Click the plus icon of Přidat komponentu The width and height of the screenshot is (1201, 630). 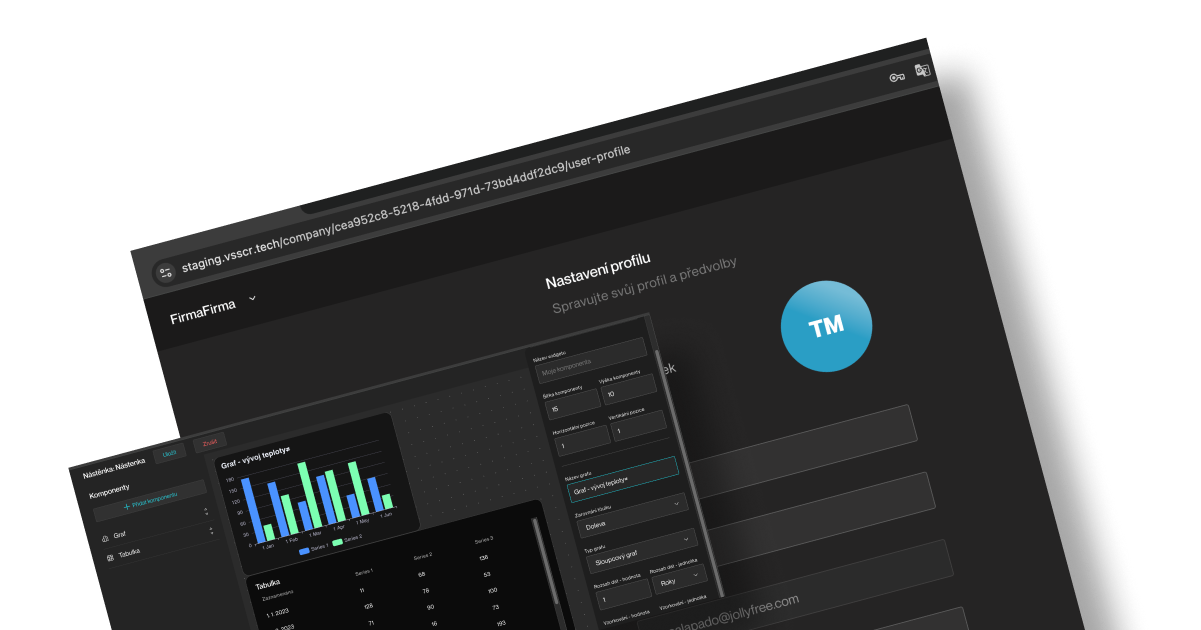pos(126,507)
